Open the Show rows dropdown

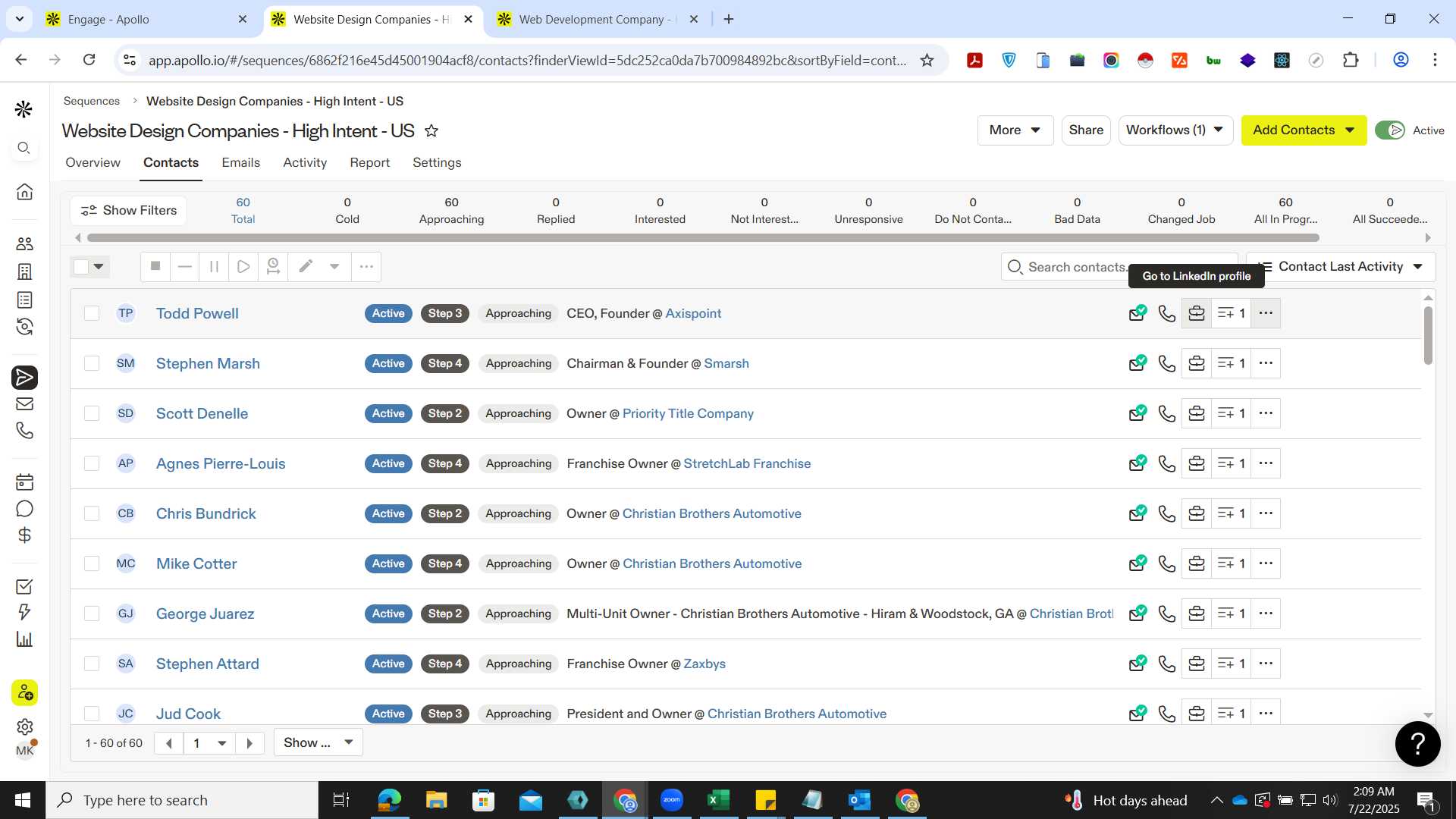tap(318, 742)
